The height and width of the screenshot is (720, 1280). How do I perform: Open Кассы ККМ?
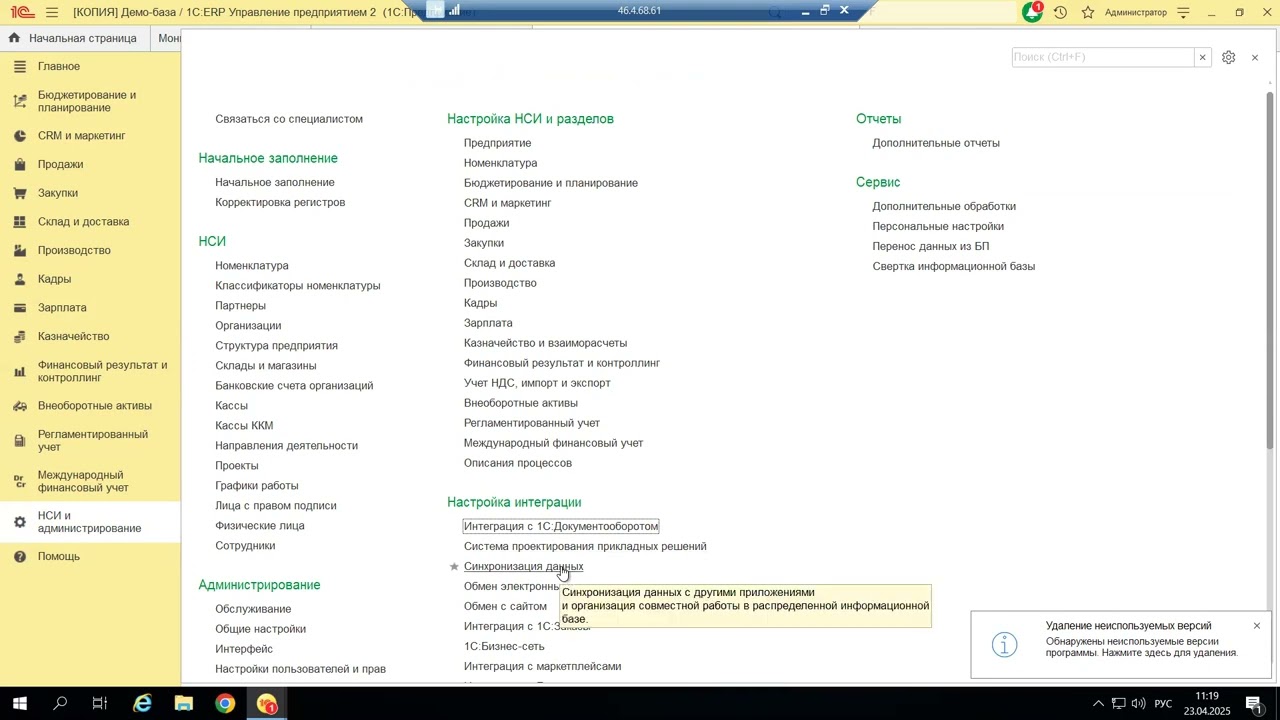coord(244,426)
